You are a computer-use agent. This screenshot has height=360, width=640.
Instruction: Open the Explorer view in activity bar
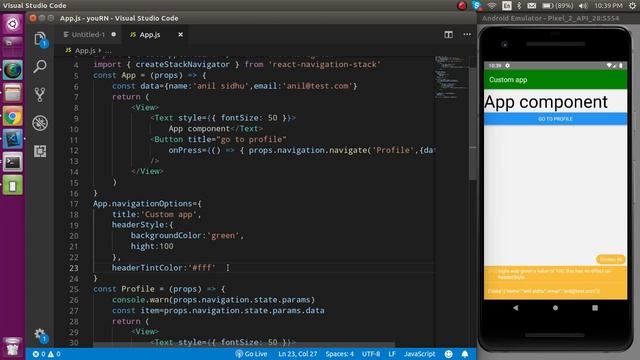[x=40, y=40]
